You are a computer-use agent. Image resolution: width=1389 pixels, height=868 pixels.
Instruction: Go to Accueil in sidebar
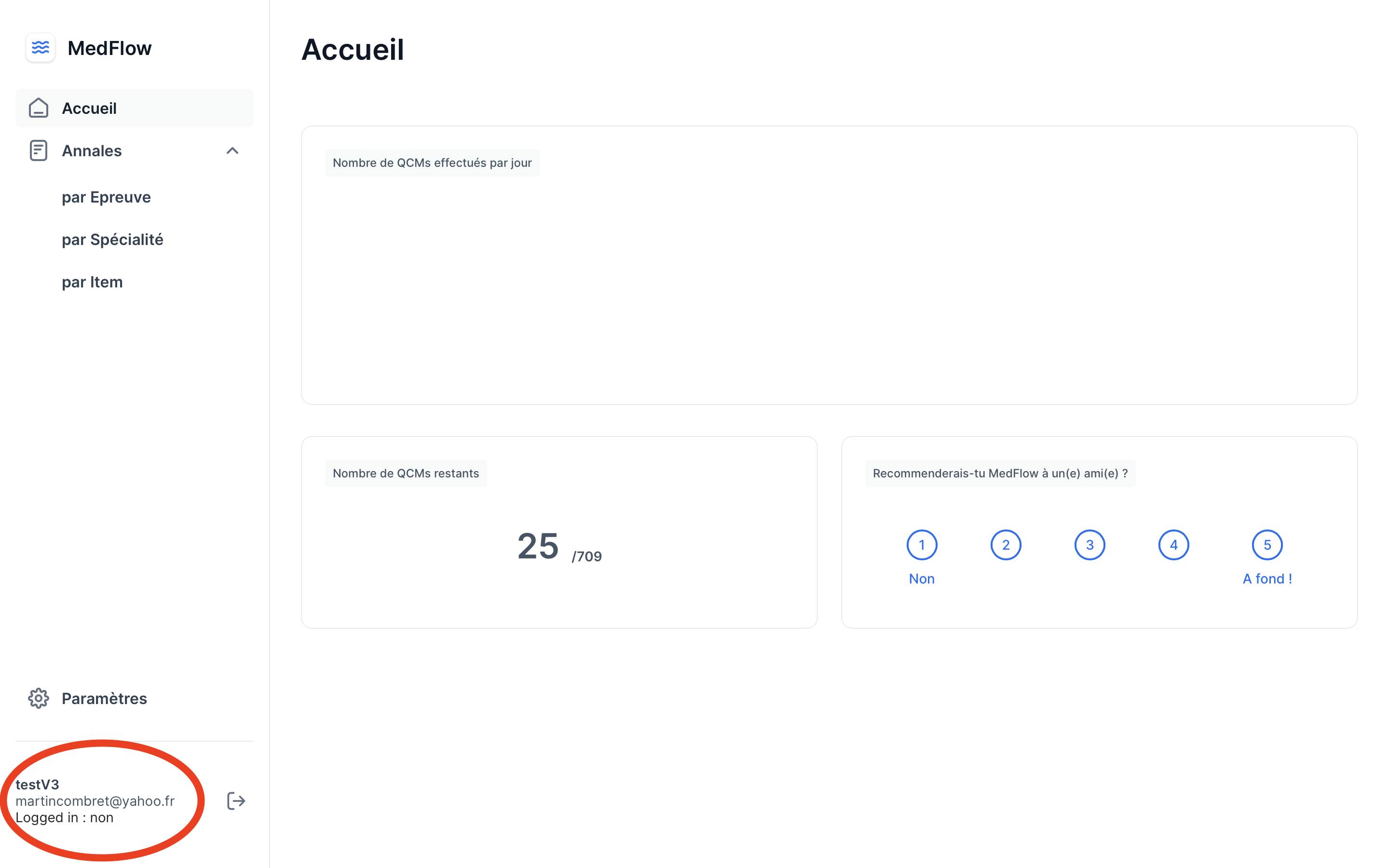point(89,108)
